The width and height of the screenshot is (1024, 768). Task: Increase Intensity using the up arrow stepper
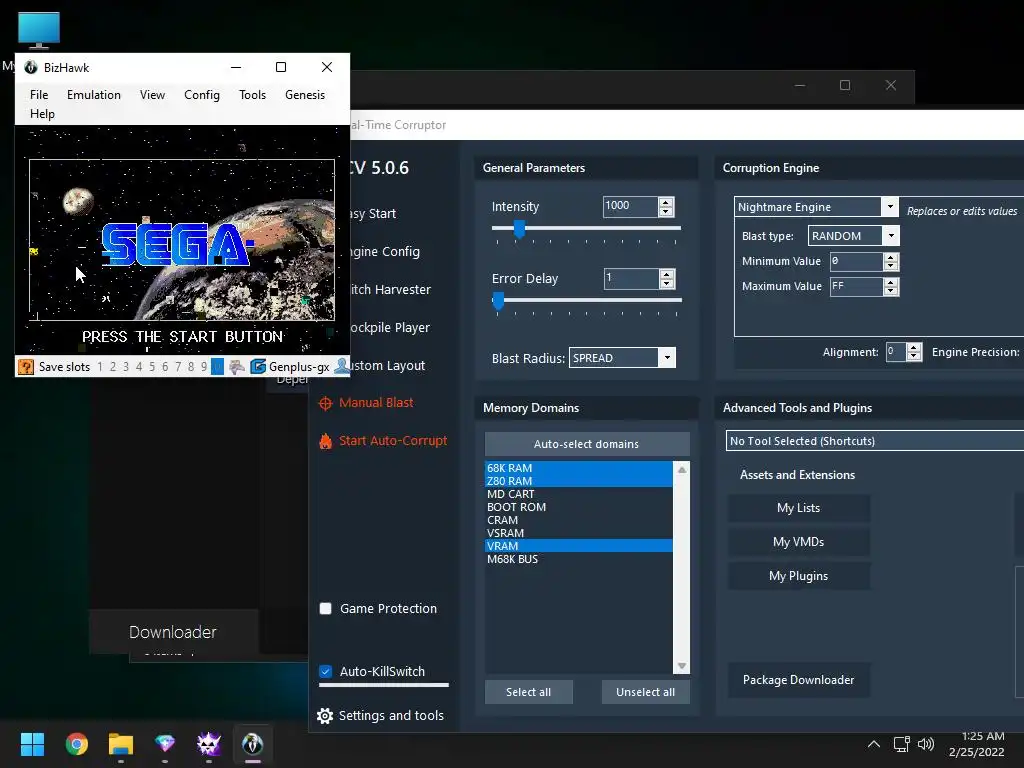[x=666, y=202]
